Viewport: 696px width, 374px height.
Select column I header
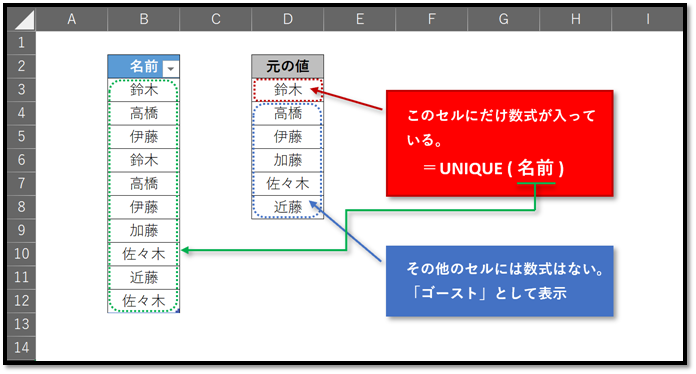click(x=648, y=19)
